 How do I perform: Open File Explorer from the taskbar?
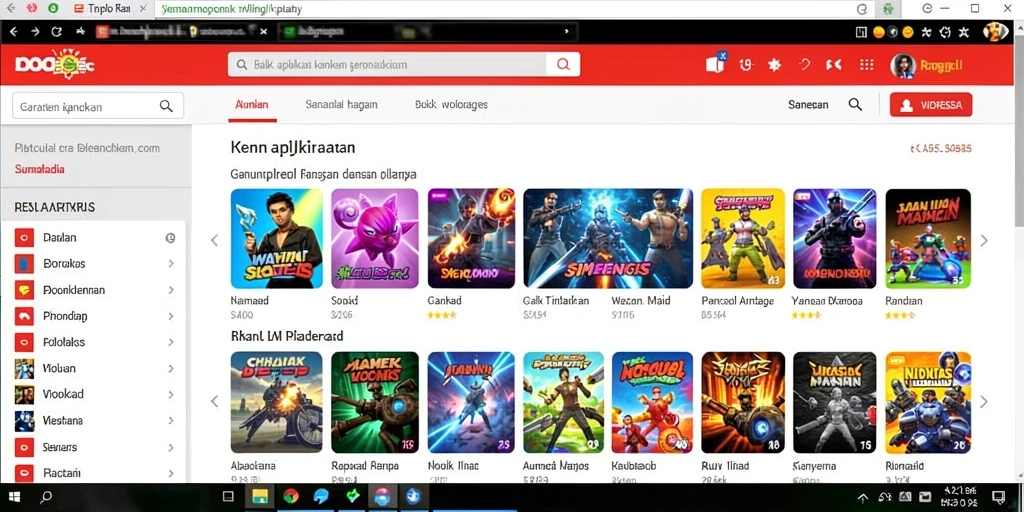click(x=259, y=497)
